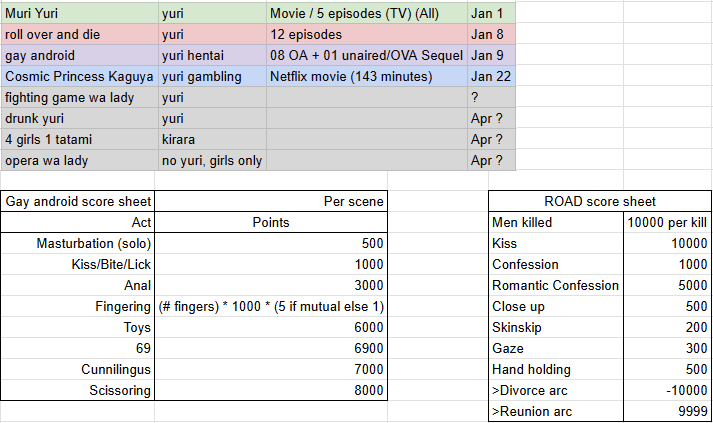Click the 'Hand holding' cell
Viewport: 713px width, 423px height.
556,369
